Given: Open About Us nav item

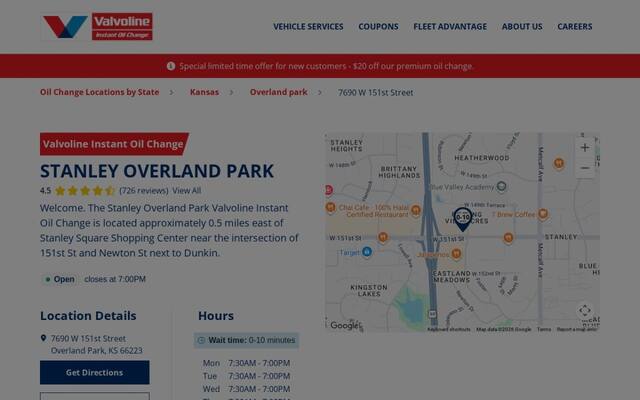Looking at the screenshot, I should click(x=522, y=27).
